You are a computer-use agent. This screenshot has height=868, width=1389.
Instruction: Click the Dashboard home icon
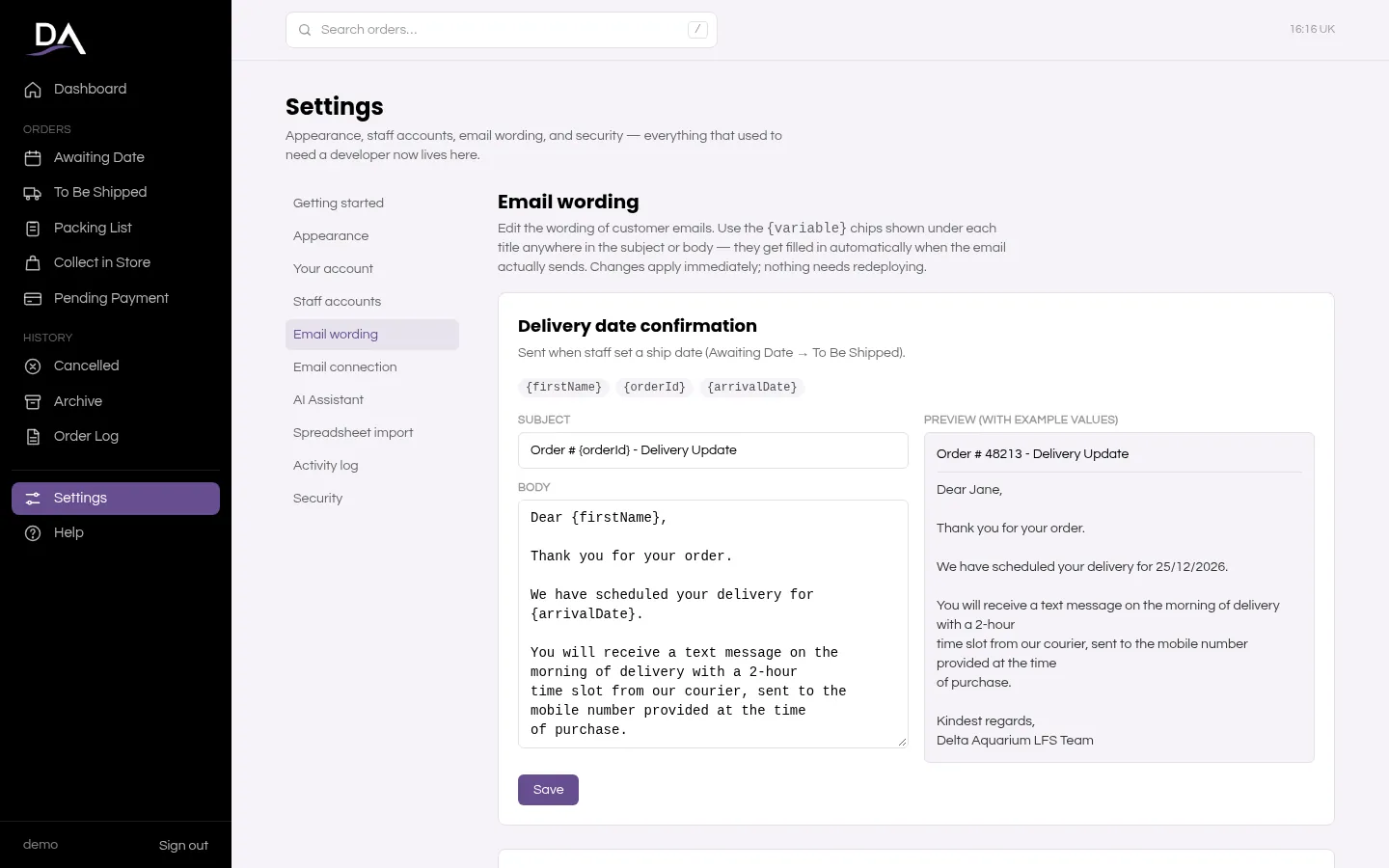33,90
